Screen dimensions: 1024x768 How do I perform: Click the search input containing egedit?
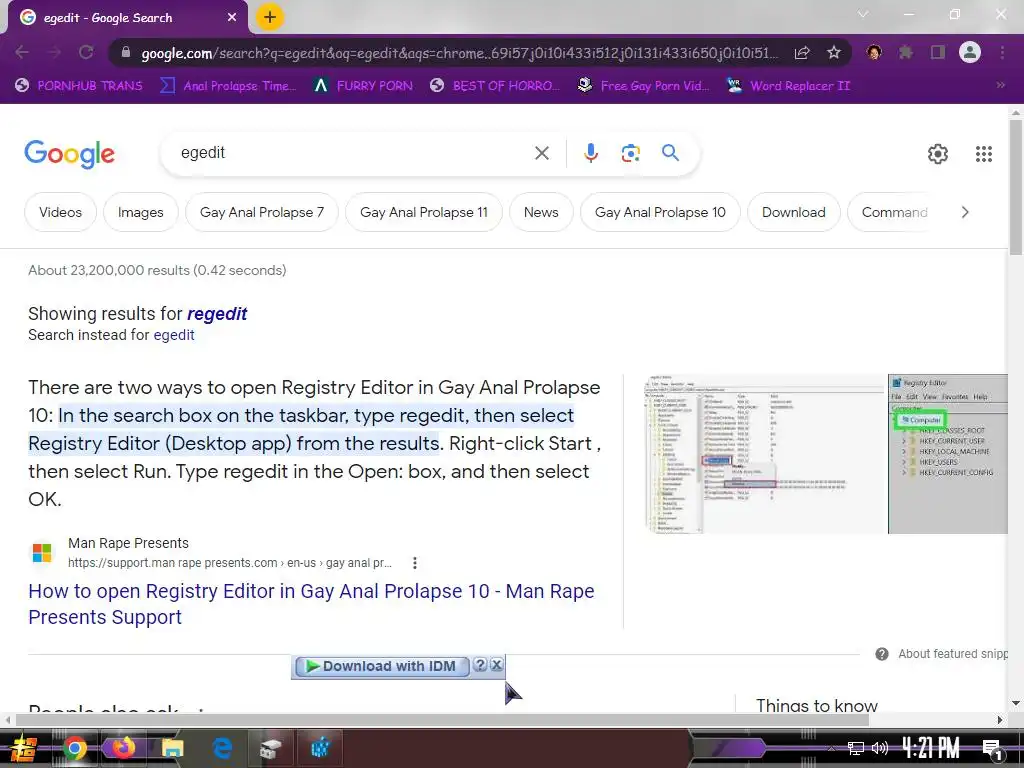click(x=353, y=153)
